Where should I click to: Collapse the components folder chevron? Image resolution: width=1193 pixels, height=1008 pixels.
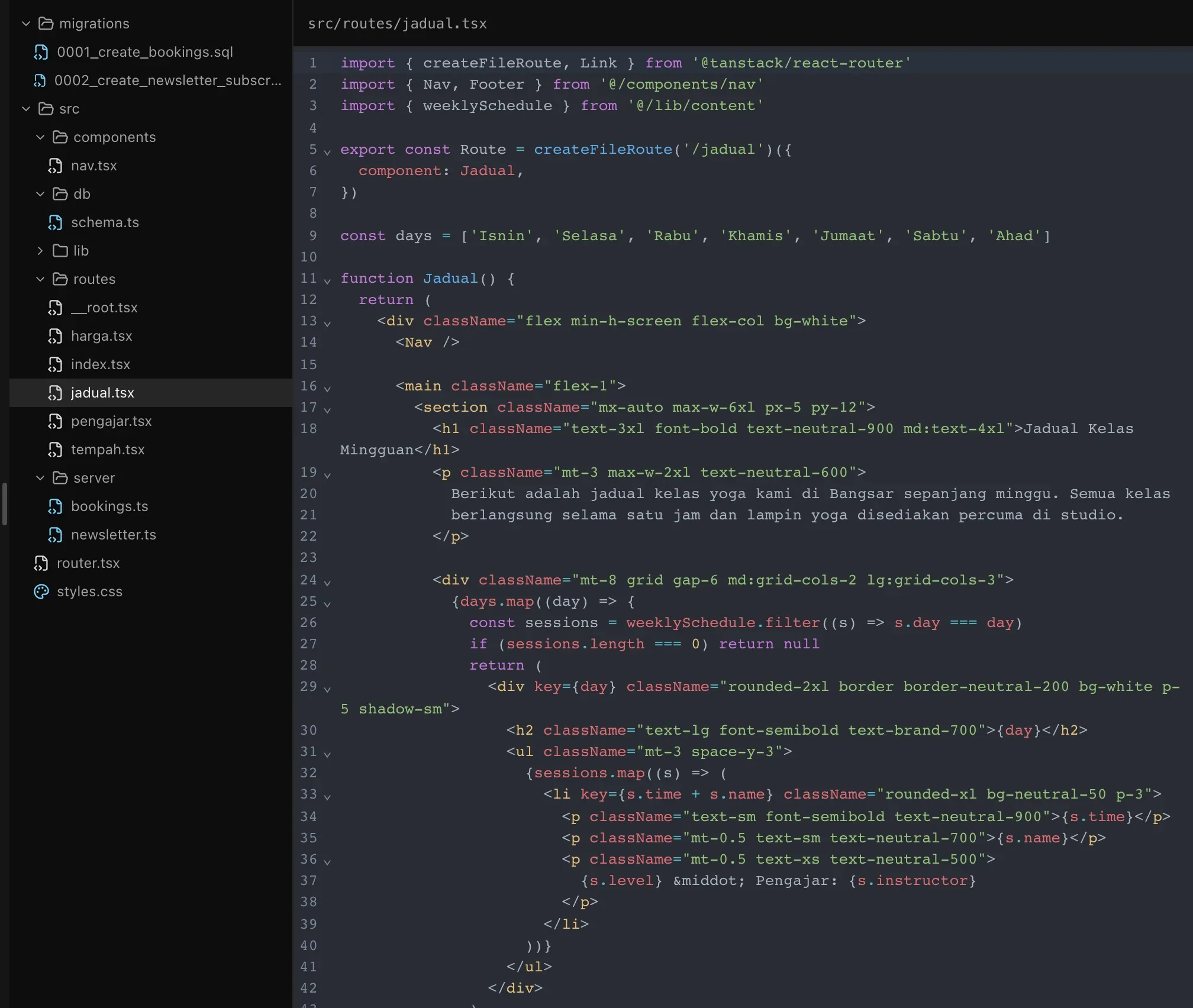tap(40, 137)
